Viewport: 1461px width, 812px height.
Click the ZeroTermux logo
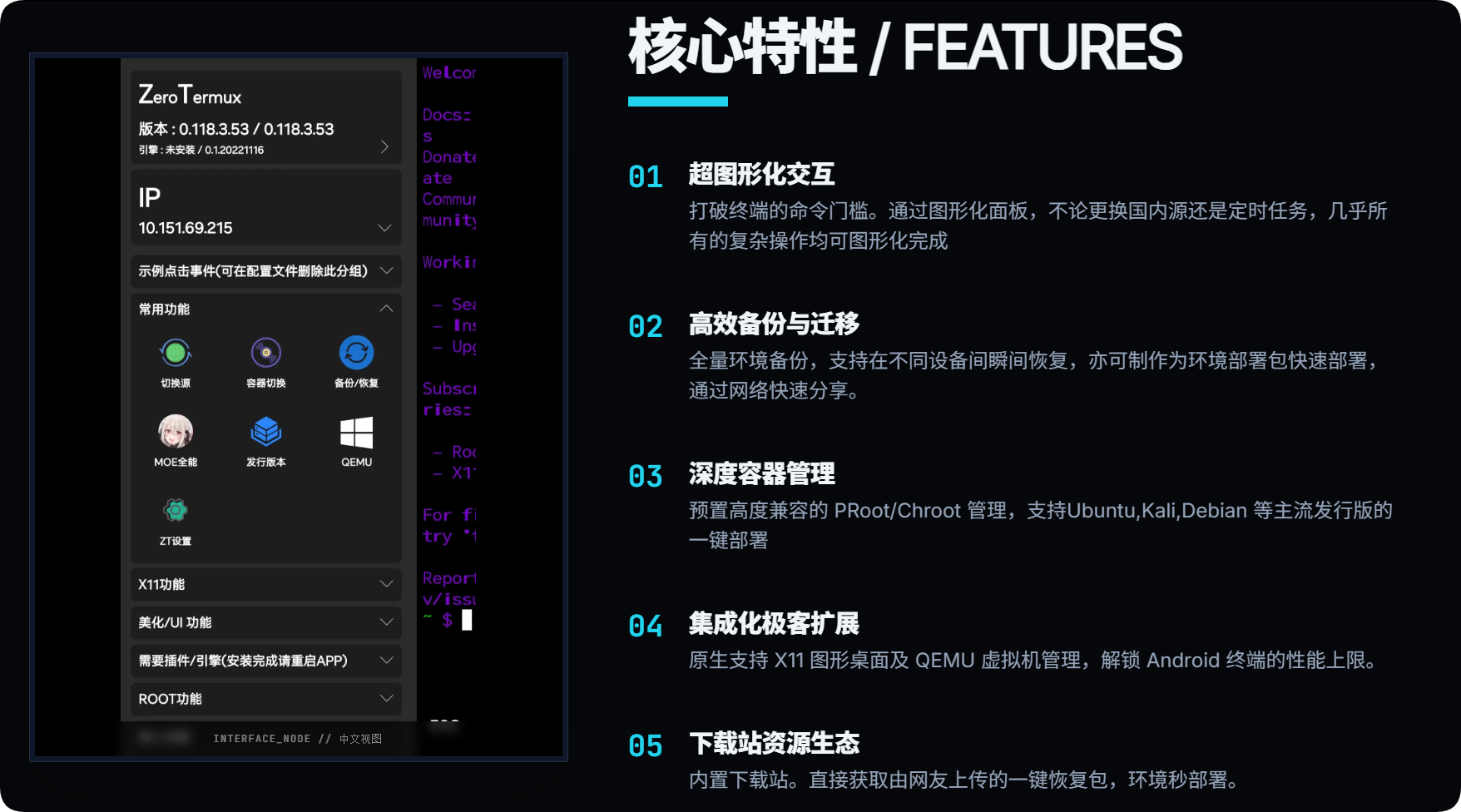(188, 94)
